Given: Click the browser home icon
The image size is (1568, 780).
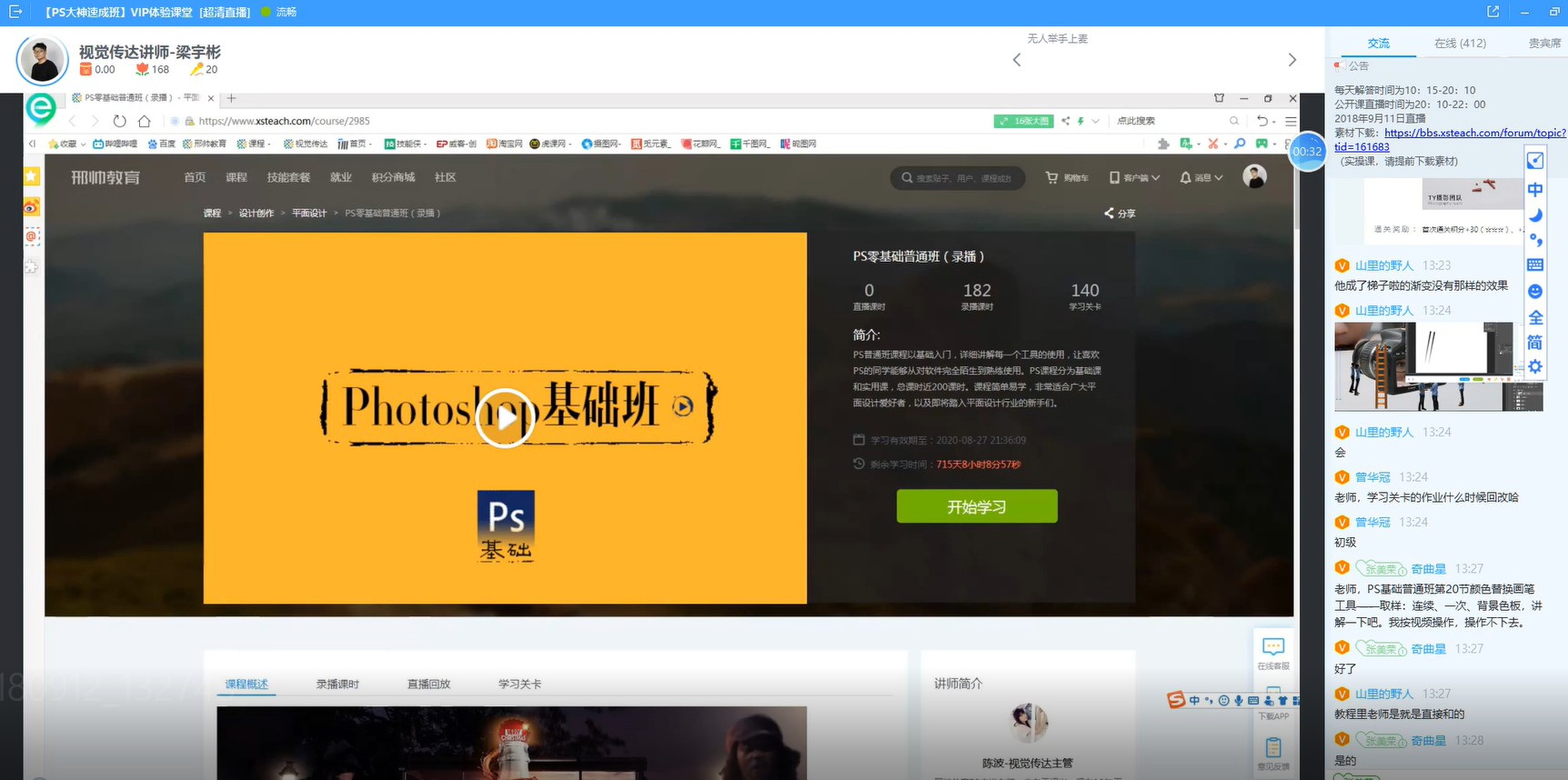Looking at the screenshot, I should pos(144,121).
